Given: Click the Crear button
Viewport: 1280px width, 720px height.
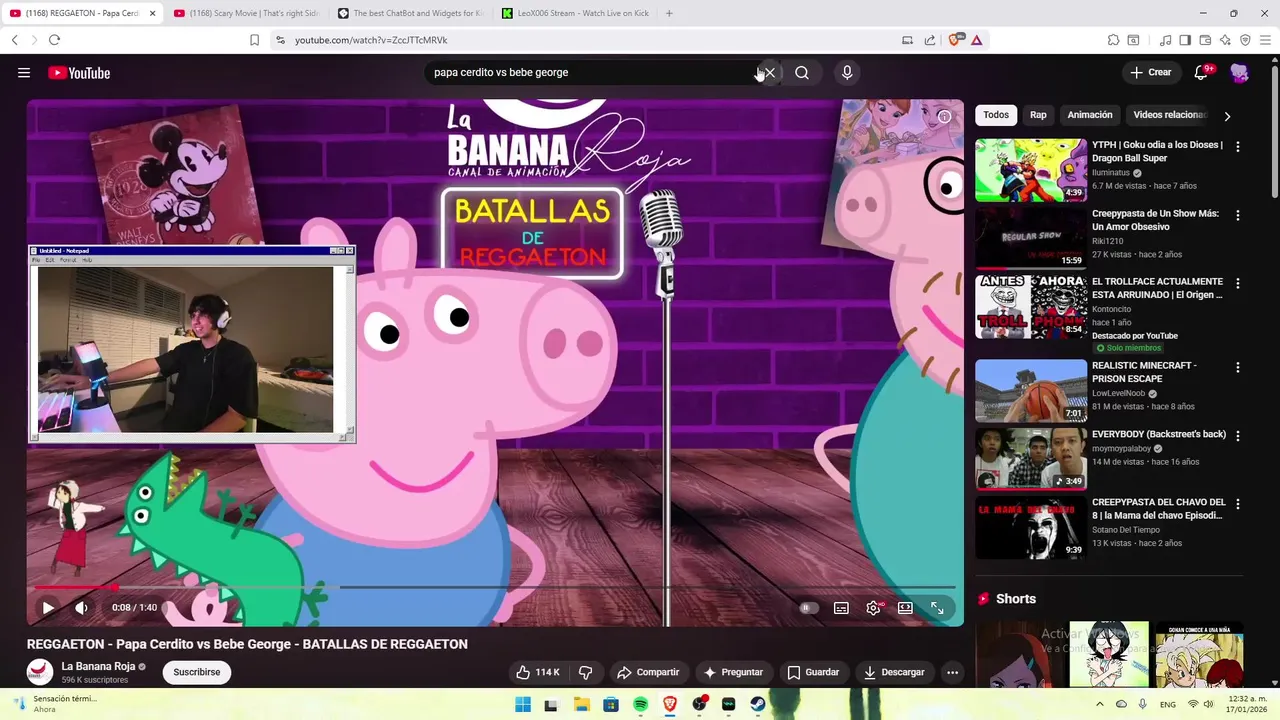Looking at the screenshot, I should pyautogui.click(x=1150, y=72).
